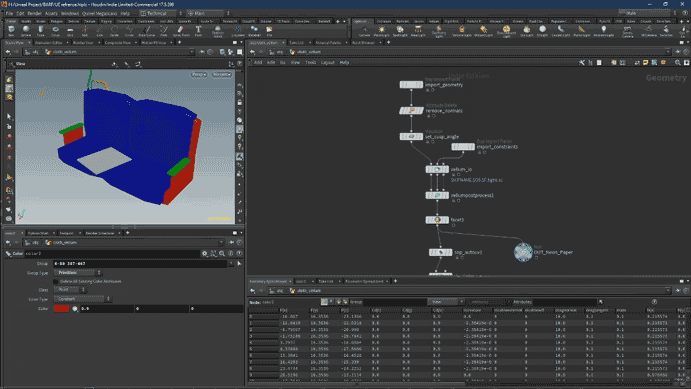Go back in network editor navigation
Image resolution: width=691 pixels, height=389 pixels.
(253, 52)
